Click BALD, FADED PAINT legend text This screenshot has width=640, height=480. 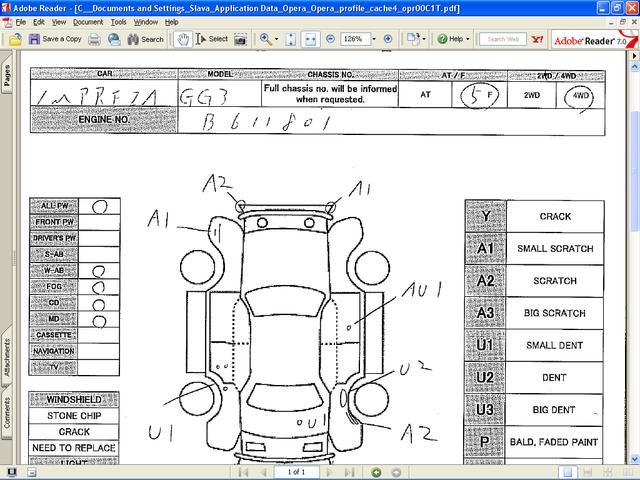point(554,442)
